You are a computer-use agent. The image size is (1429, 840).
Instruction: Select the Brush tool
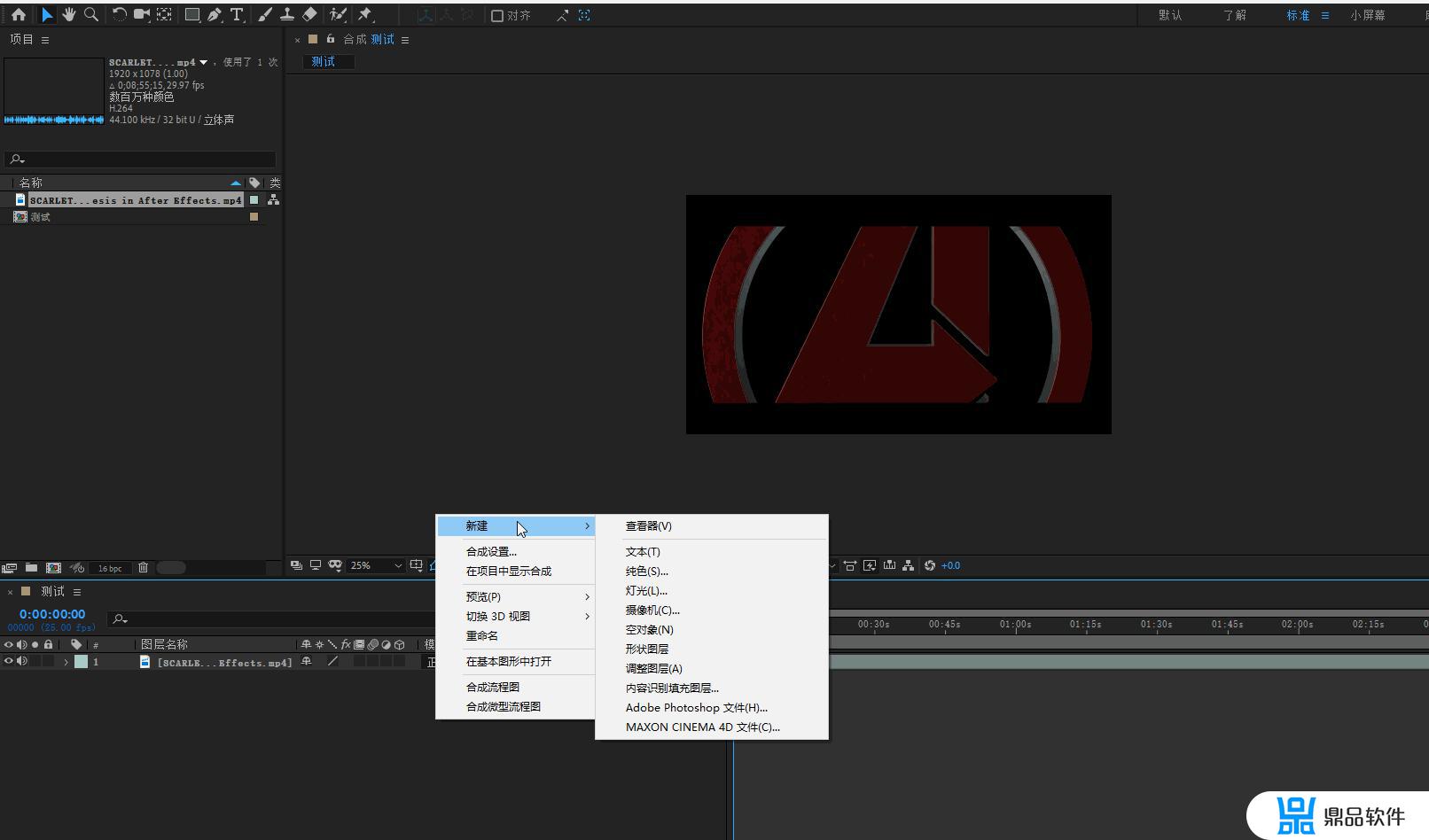click(x=264, y=15)
